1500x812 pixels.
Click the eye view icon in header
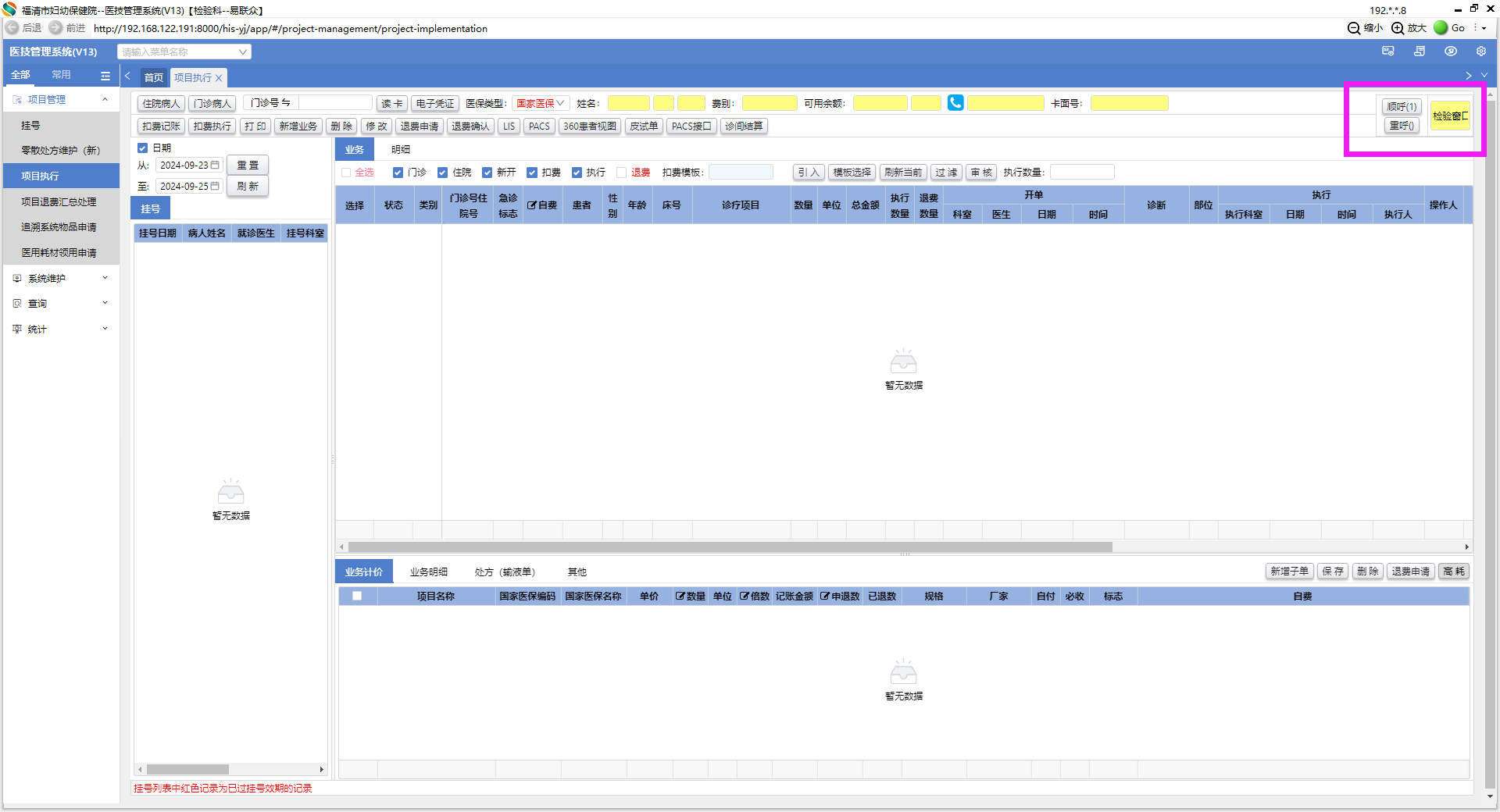click(1451, 52)
